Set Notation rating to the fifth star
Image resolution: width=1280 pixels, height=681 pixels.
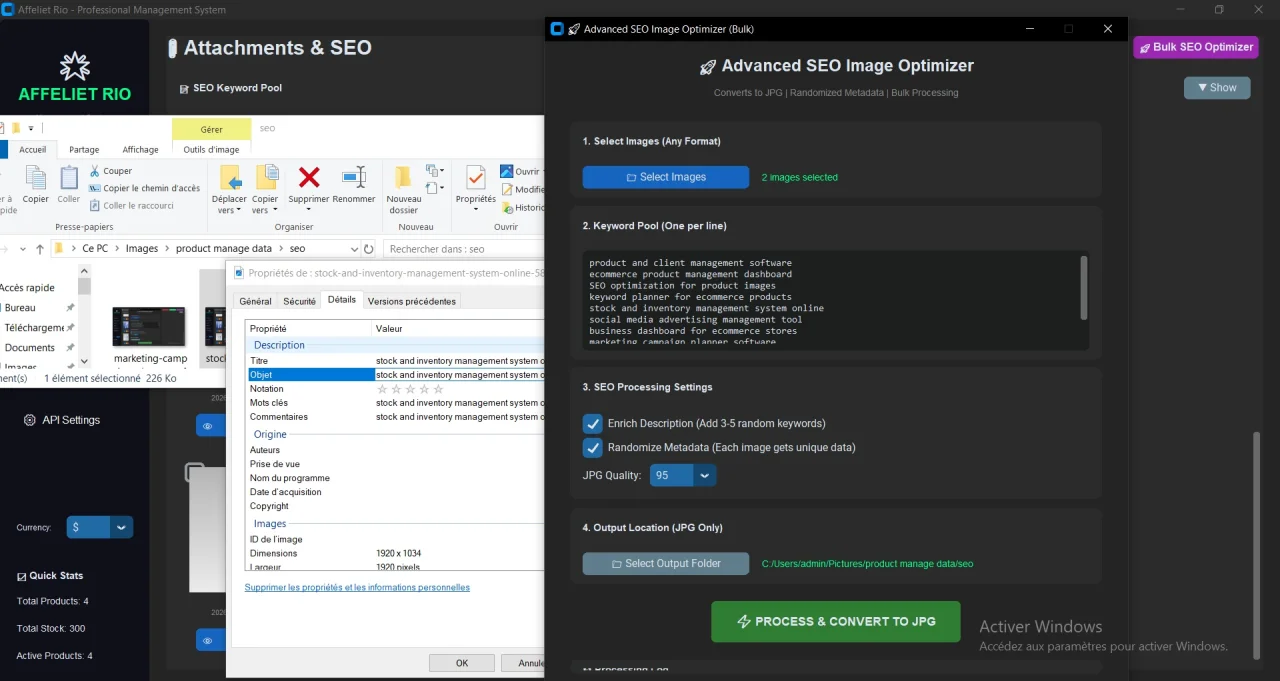pos(438,389)
